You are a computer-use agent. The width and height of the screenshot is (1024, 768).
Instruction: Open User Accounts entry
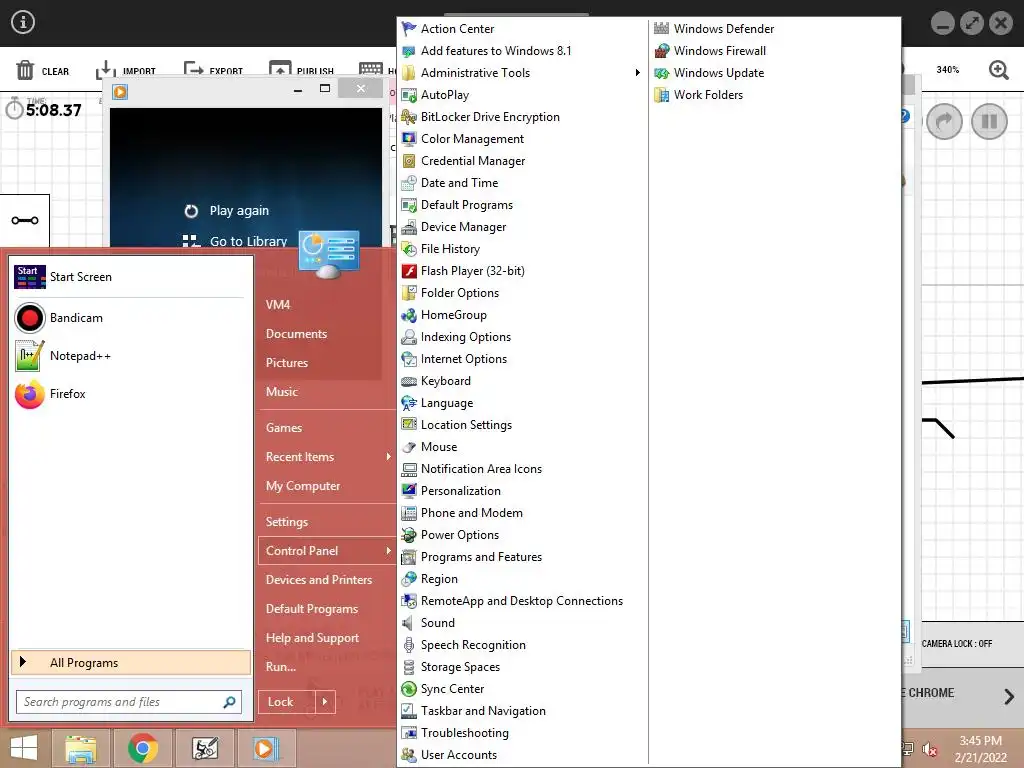point(458,755)
